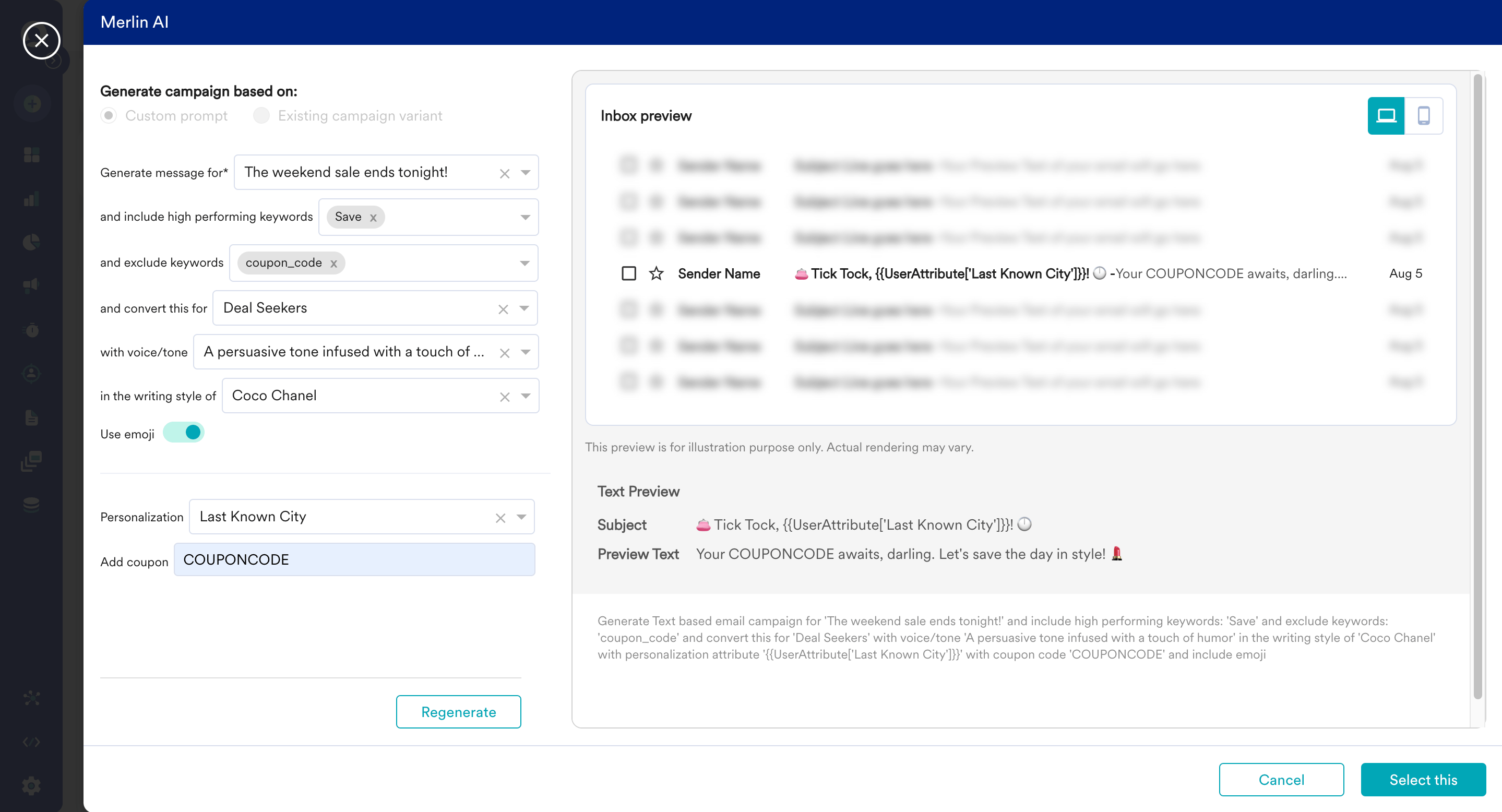Screen dimensions: 1502x812
Task: Open the content library sidebar icon
Action: point(32,460)
